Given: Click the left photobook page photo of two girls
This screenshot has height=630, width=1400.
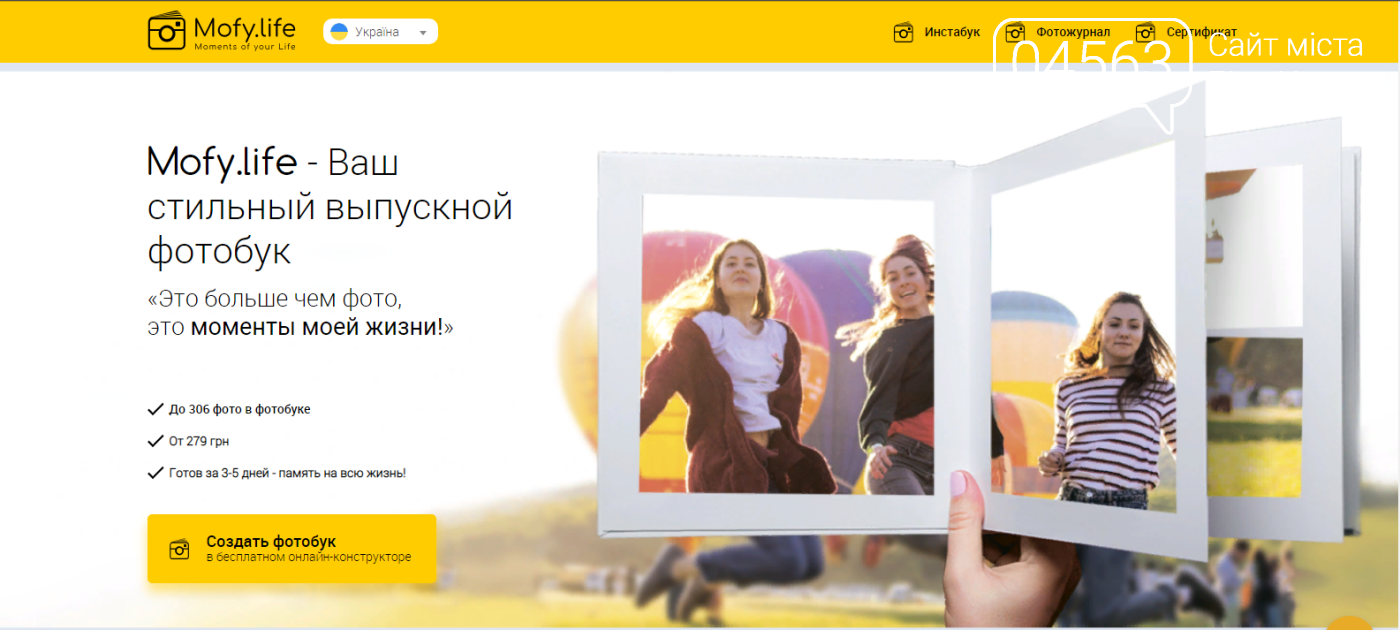Looking at the screenshot, I should click(787, 344).
